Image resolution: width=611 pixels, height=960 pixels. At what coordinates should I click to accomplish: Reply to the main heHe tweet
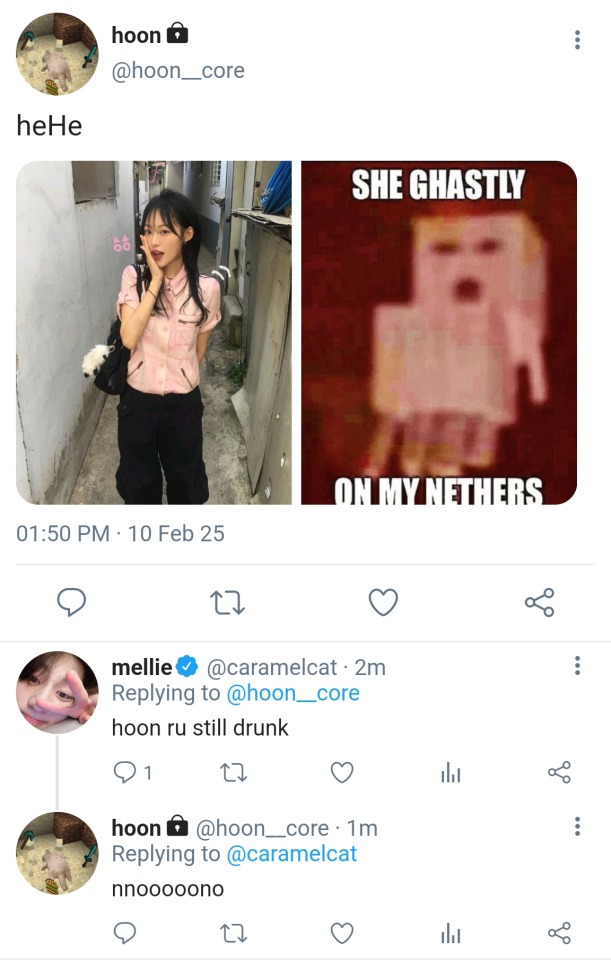point(70,601)
